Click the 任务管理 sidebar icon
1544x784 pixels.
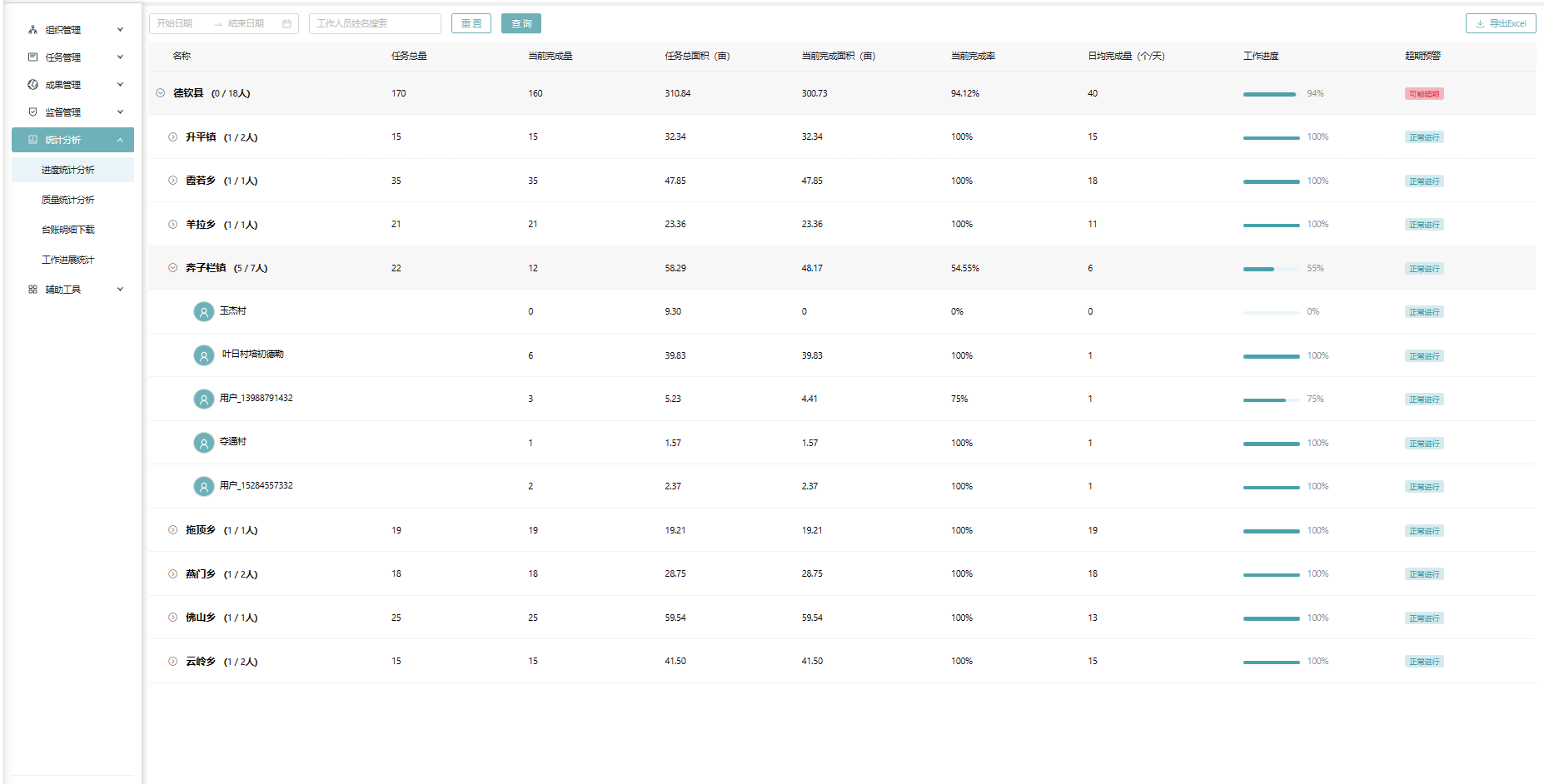click(x=32, y=57)
